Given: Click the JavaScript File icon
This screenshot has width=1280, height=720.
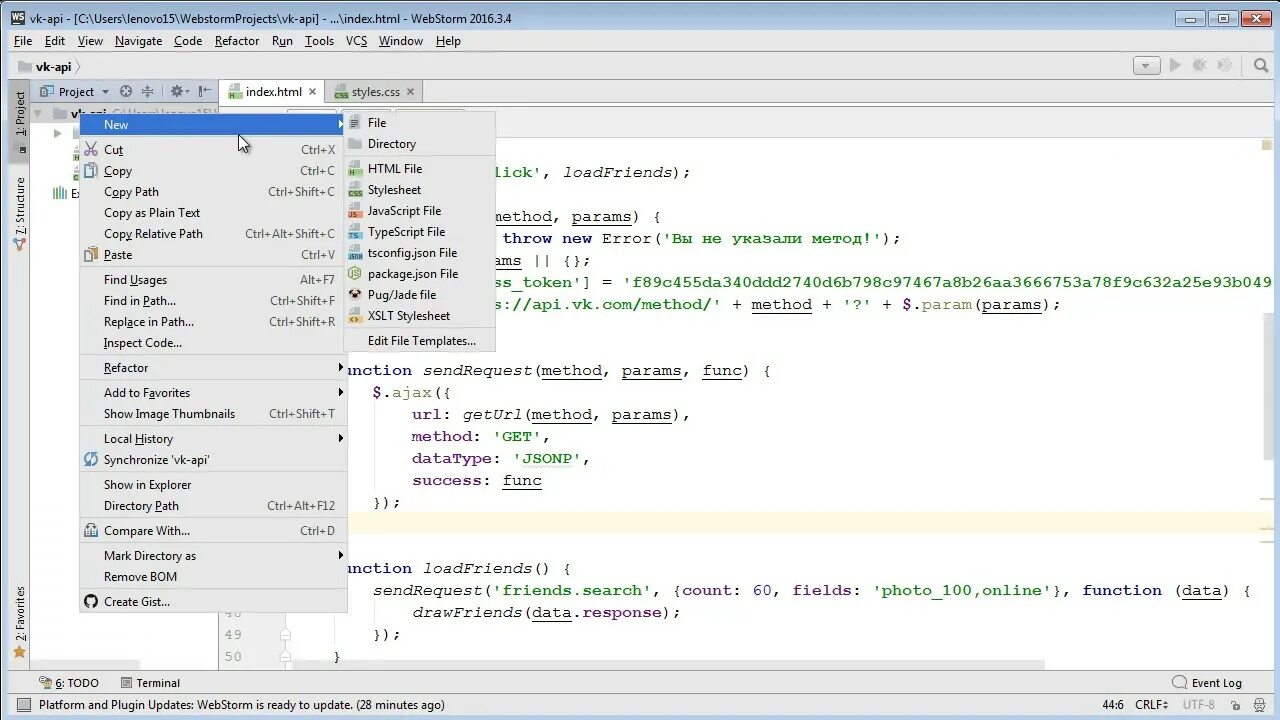Looking at the screenshot, I should pos(355,211).
